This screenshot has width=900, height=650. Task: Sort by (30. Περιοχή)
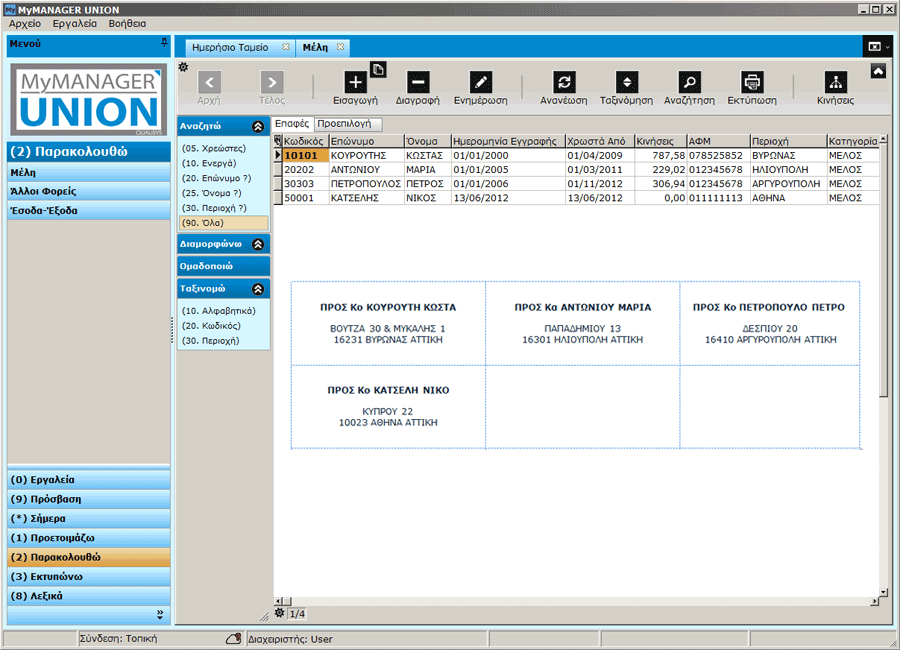pyautogui.click(x=211, y=341)
